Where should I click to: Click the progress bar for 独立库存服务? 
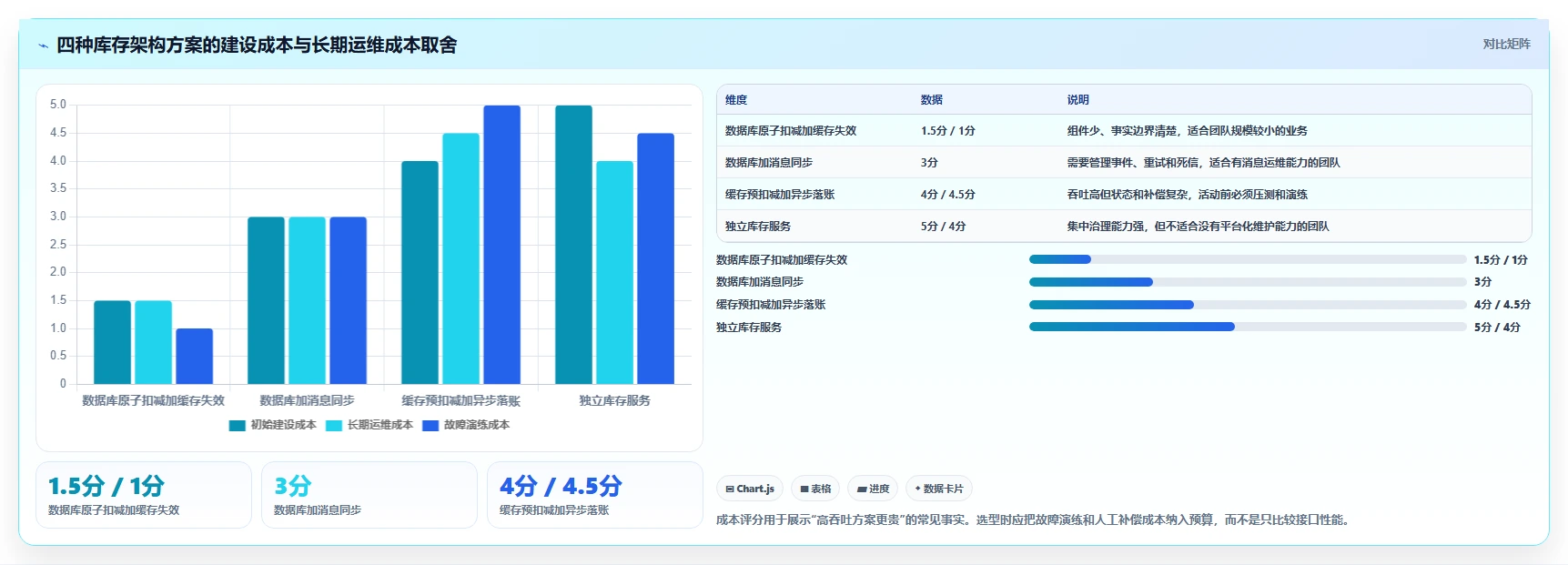(1248, 327)
